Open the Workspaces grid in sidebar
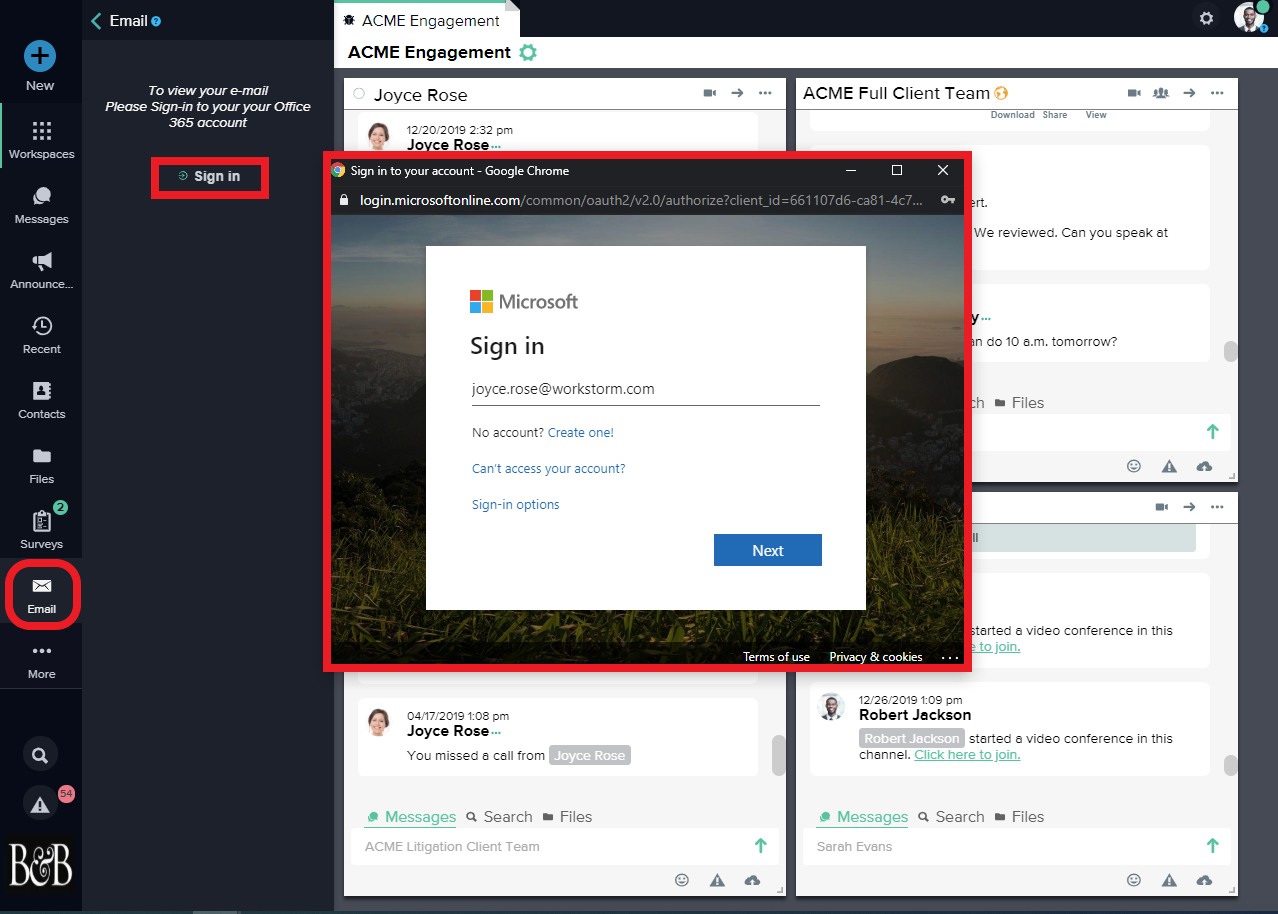Viewport: 1278px width, 914px height. coord(41,132)
